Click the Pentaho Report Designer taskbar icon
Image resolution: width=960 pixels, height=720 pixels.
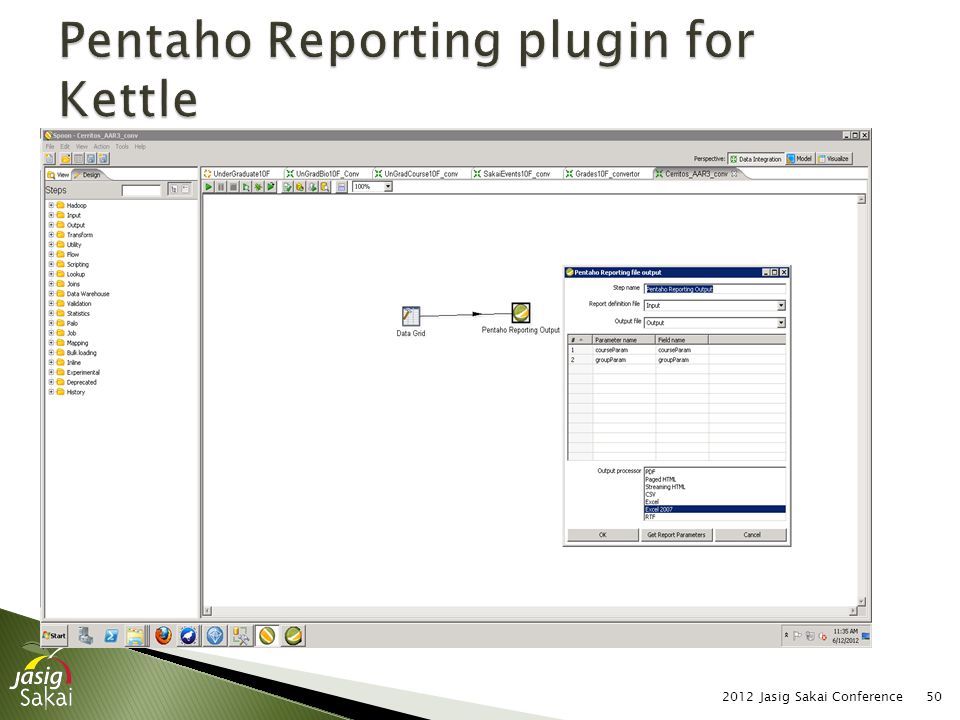[293, 636]
